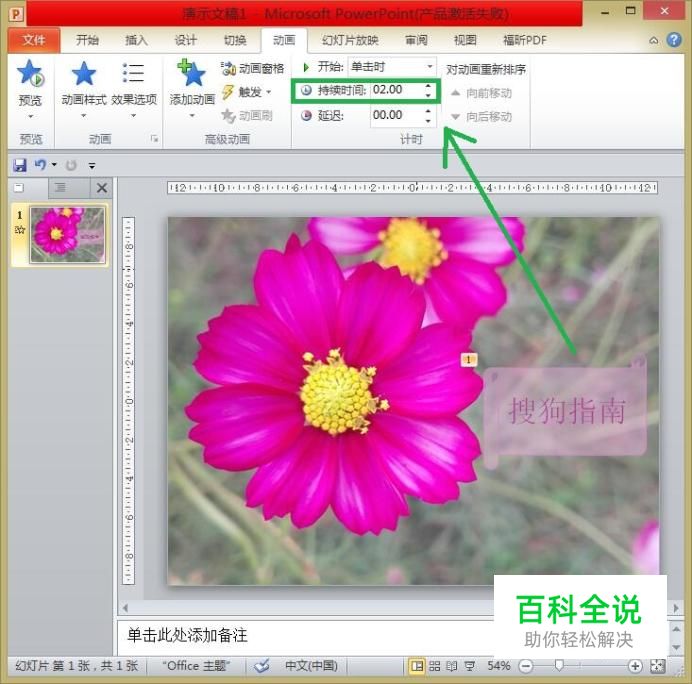Image resolution: width=692 pixels, height=684 pixels.
Task: Click the slide 1 animation star marker
Action: (x=20, y=229)
